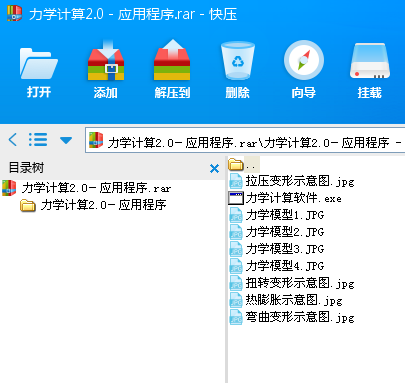Viewport: 405px width, 383px height.
Task: Click the list view mode icon
Action: tap(38, 140)
